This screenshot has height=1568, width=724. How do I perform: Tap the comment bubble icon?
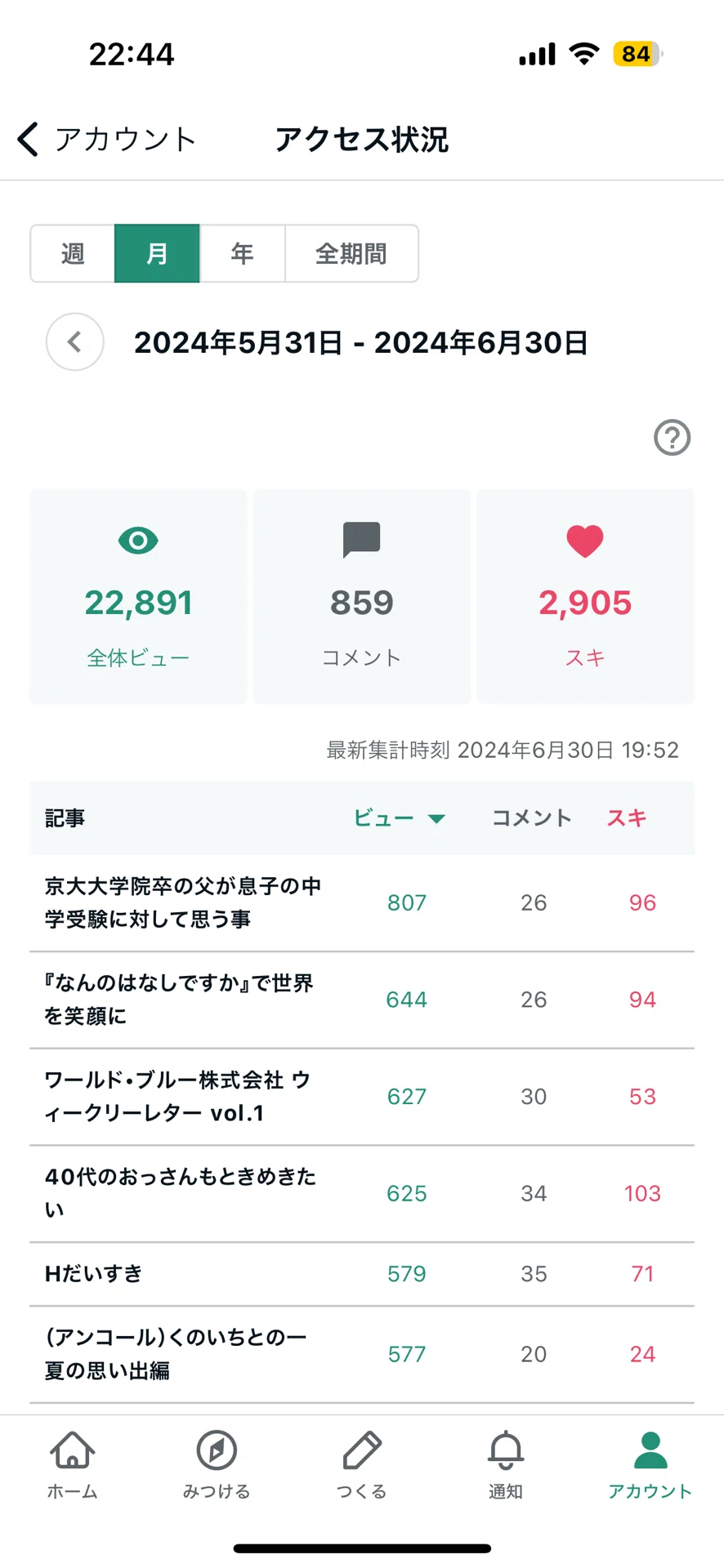(x=361, y=540)
